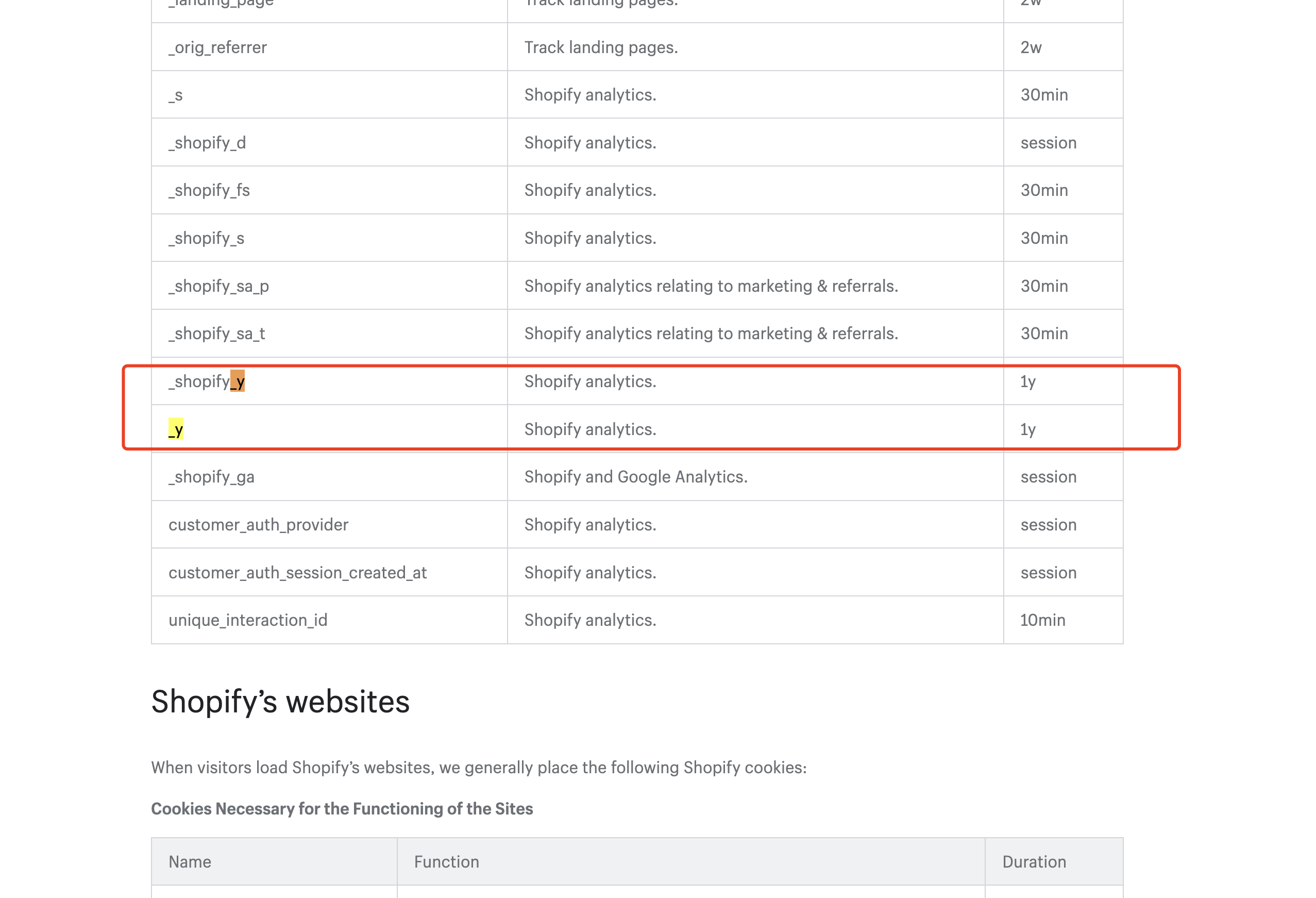
Task: Click the Name column header
Action: [x=190, y=862]
